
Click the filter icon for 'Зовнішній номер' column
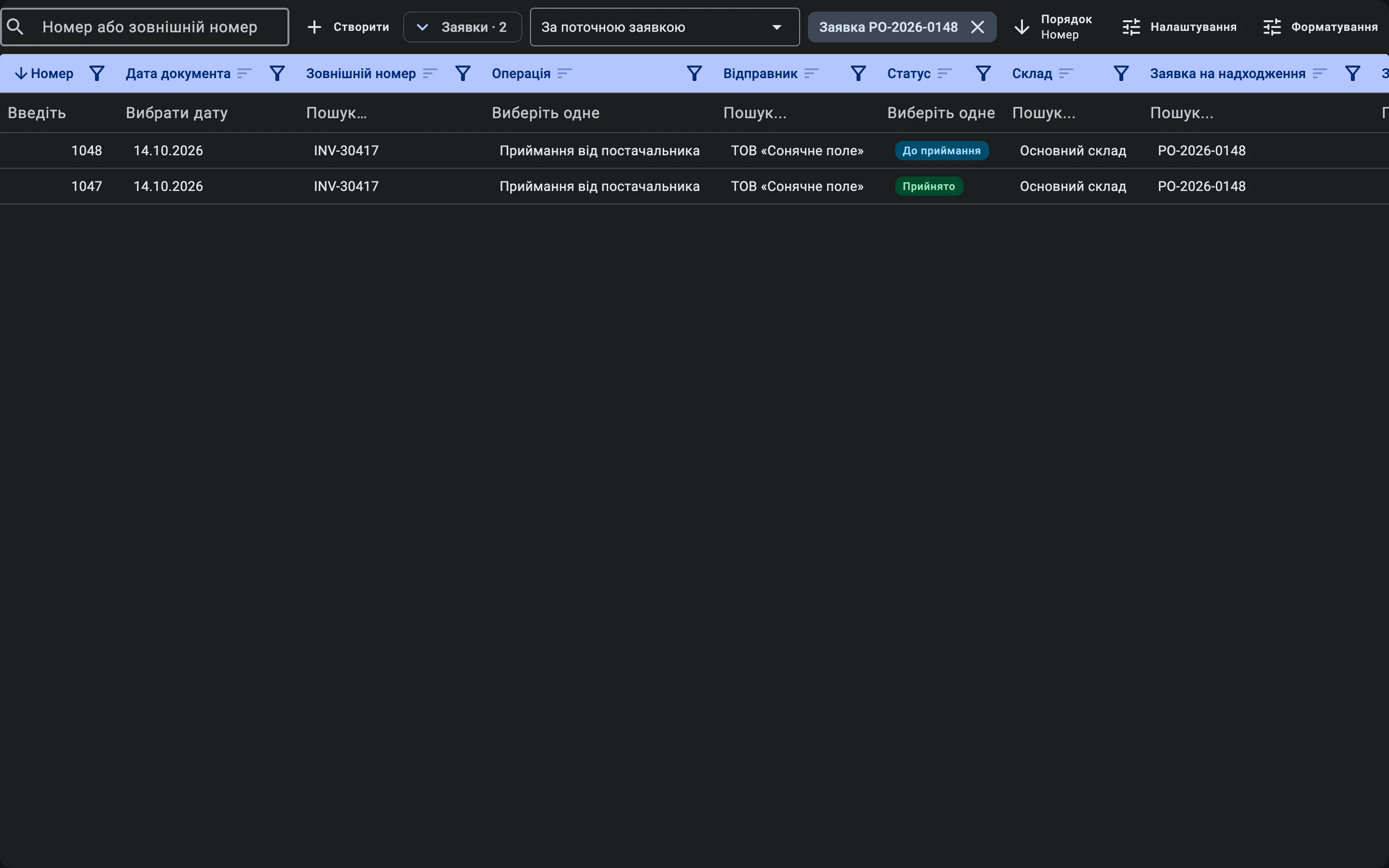click(463, 73)
